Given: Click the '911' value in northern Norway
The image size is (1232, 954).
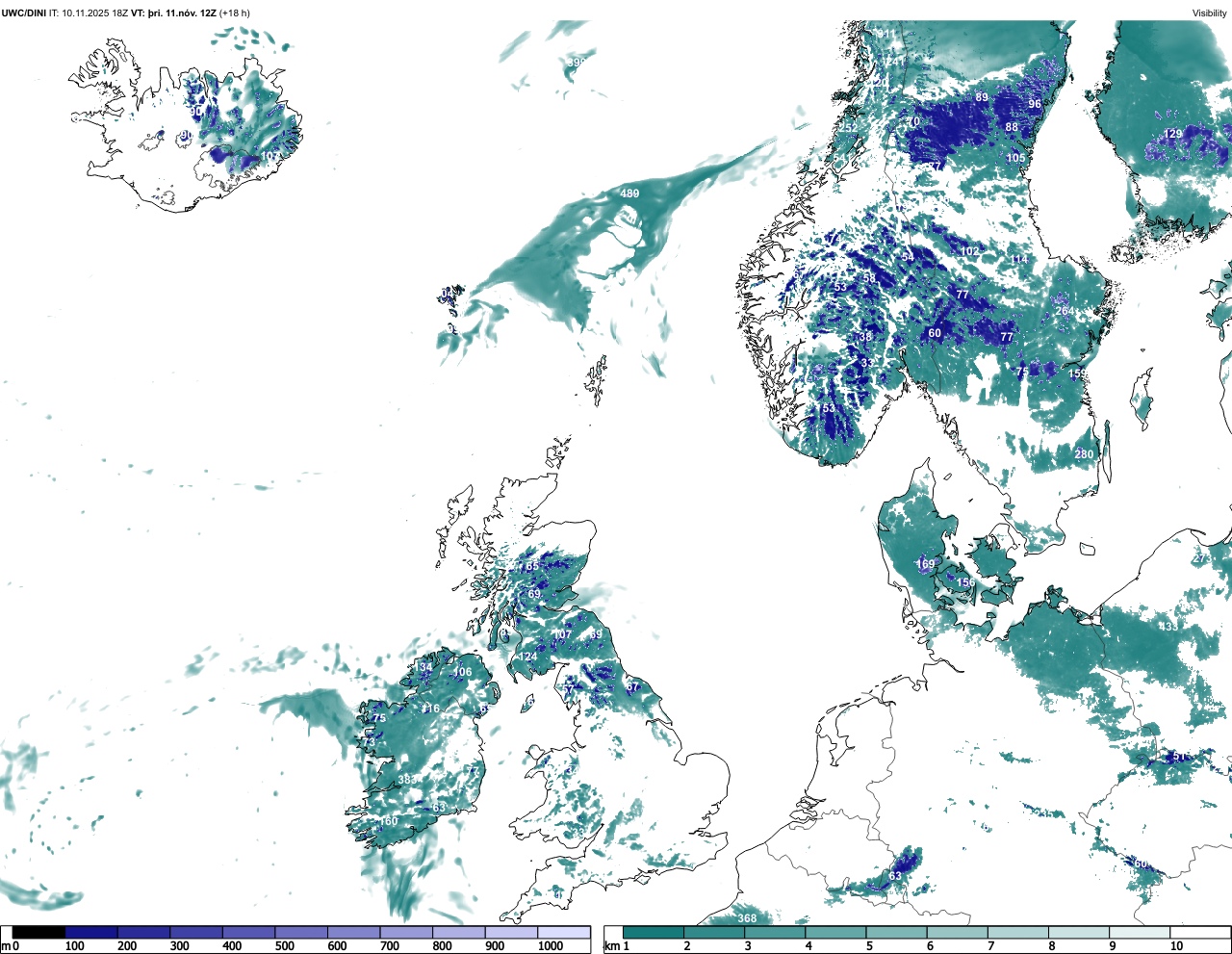Looking at the screenshot, I should [886, 34].
